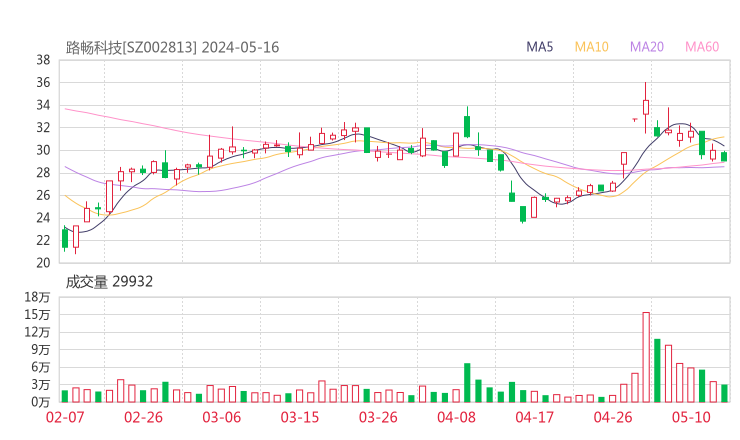Click the 05-10 date axis label
This screenshot has height=440, width=740.
691,417
